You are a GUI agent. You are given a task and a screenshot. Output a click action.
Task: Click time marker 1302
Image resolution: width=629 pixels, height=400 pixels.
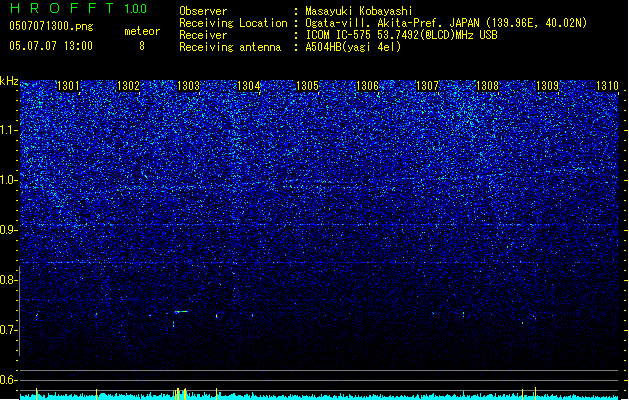click(x=128, y=86)
